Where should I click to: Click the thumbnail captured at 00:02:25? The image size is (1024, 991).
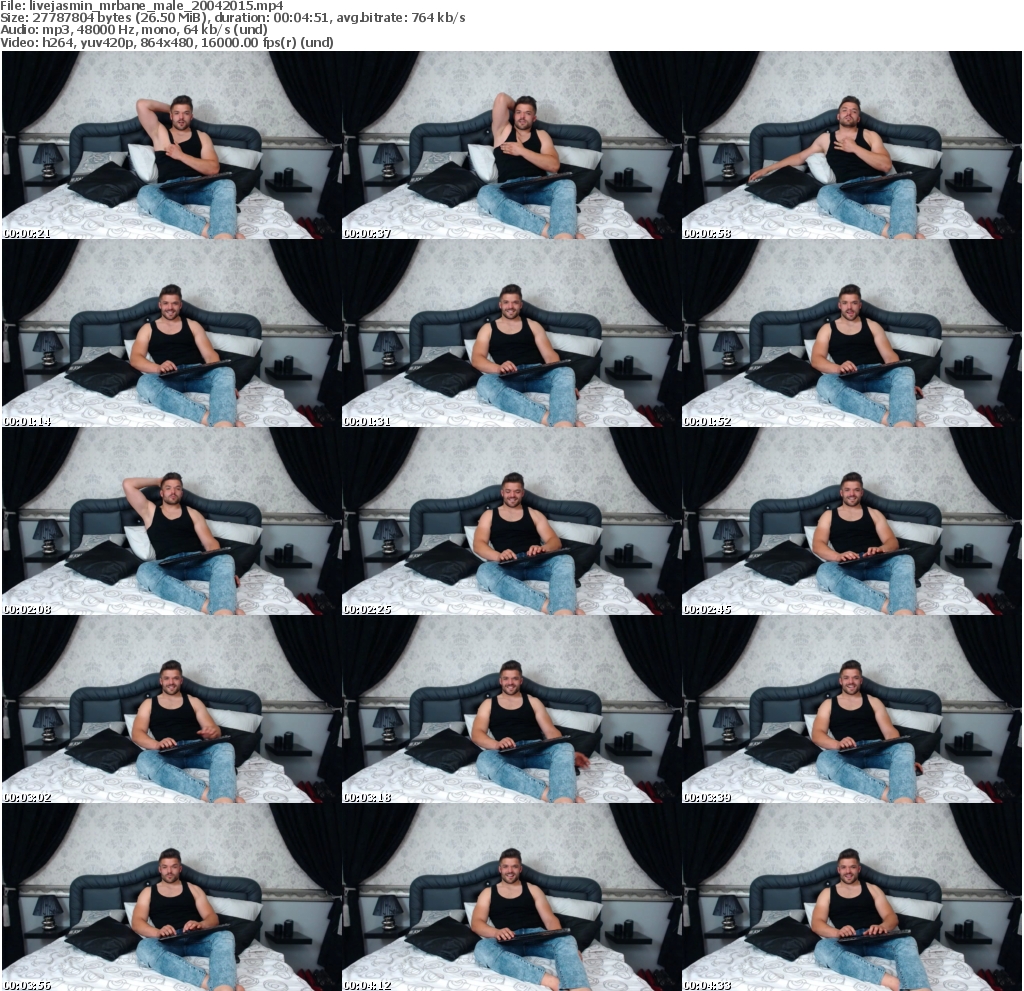[511, 521]
